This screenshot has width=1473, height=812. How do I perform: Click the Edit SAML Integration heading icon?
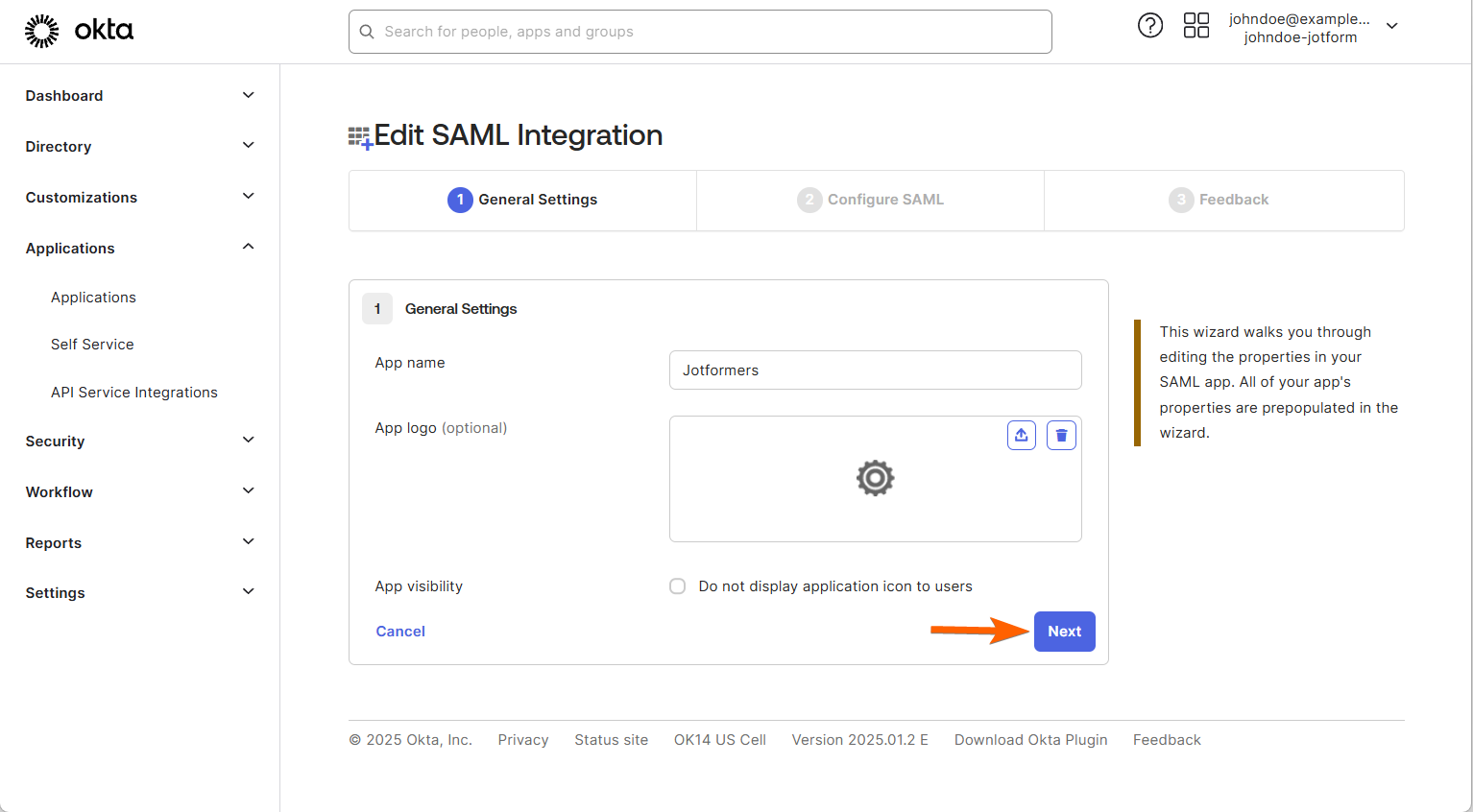coord(359,137)
